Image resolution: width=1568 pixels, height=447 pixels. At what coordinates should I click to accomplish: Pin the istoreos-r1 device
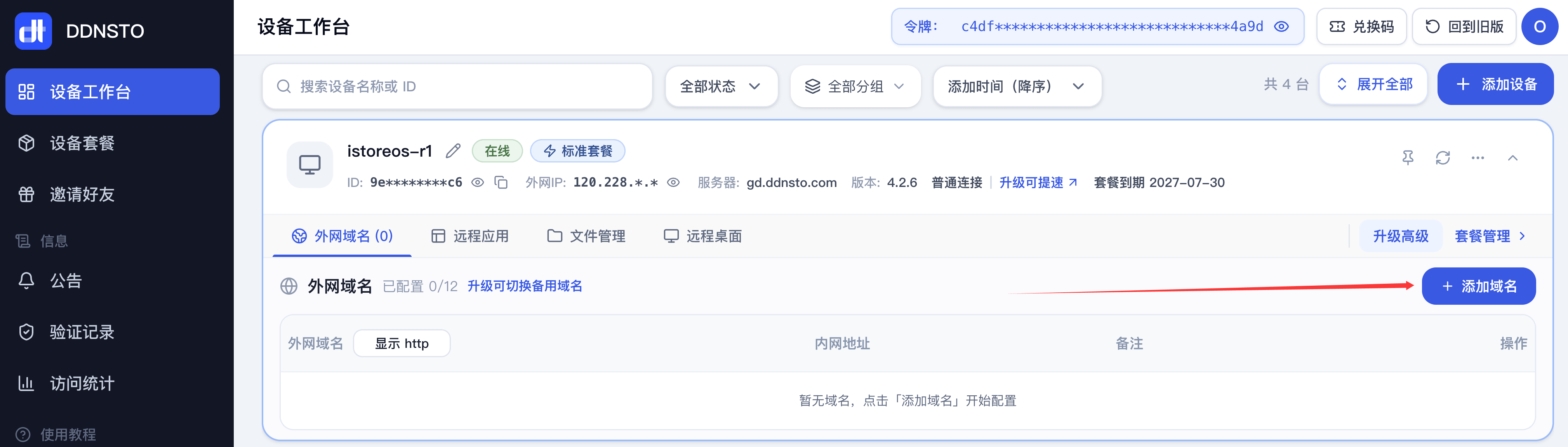[1408, 158]
